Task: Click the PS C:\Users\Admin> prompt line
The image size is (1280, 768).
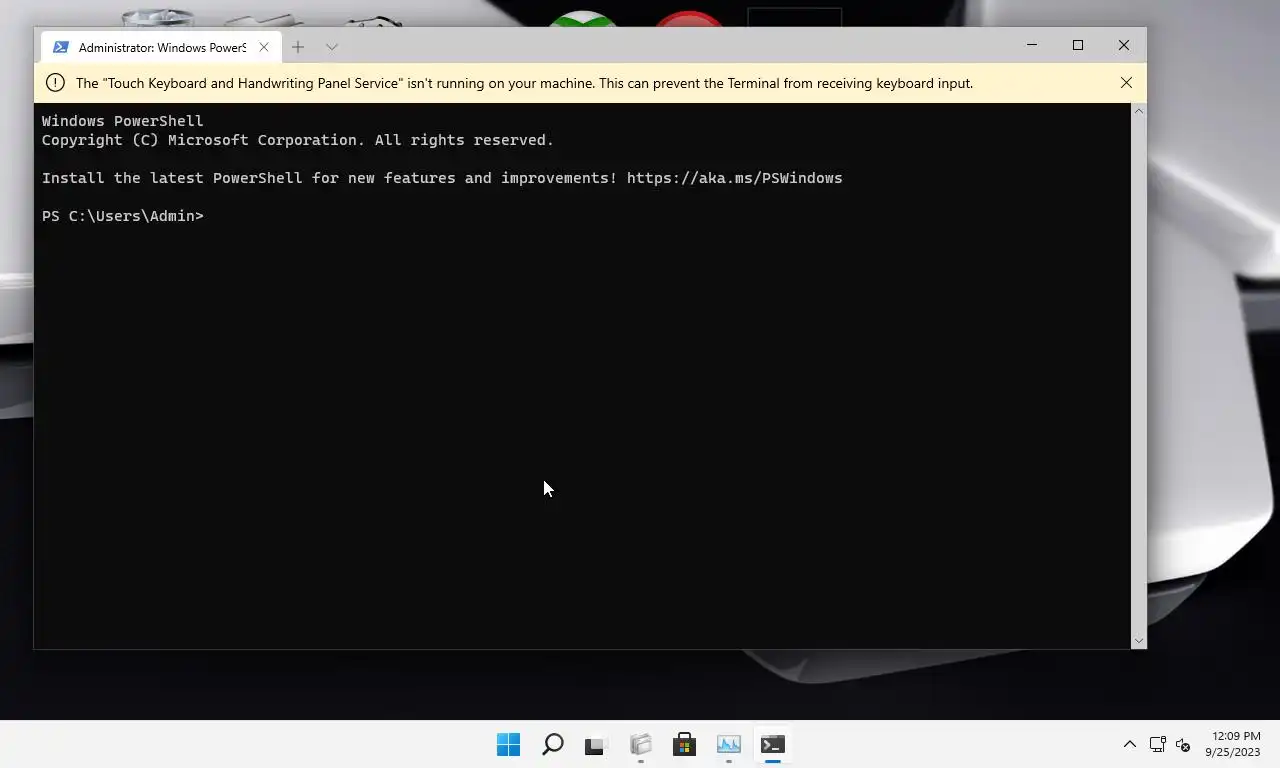Action: tap(123, 216)
